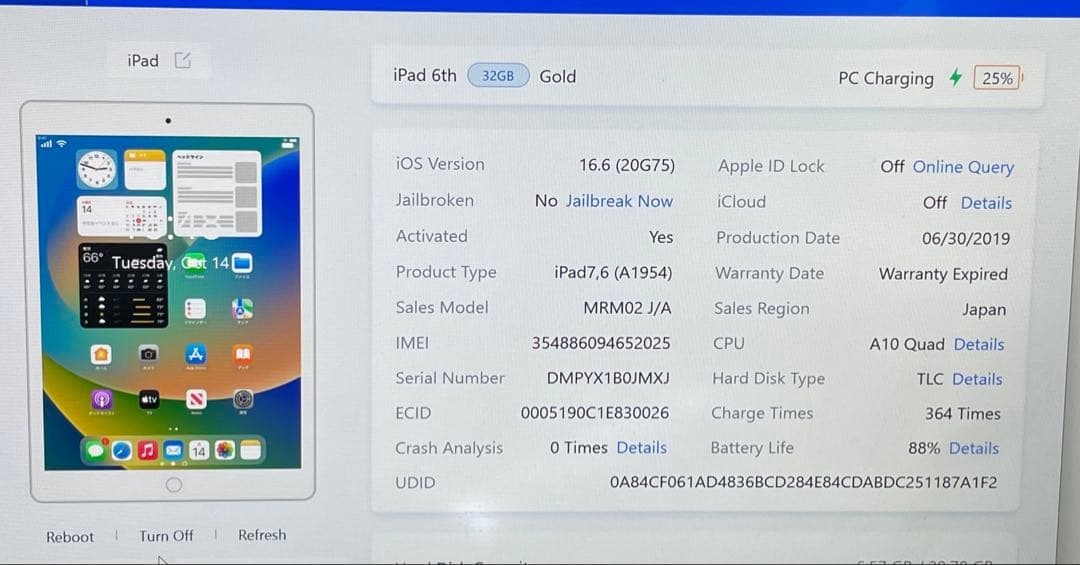The width and height of the screenshot is (1080, 565).
Task: Click the Turn Off button
Action: (166, 535)
